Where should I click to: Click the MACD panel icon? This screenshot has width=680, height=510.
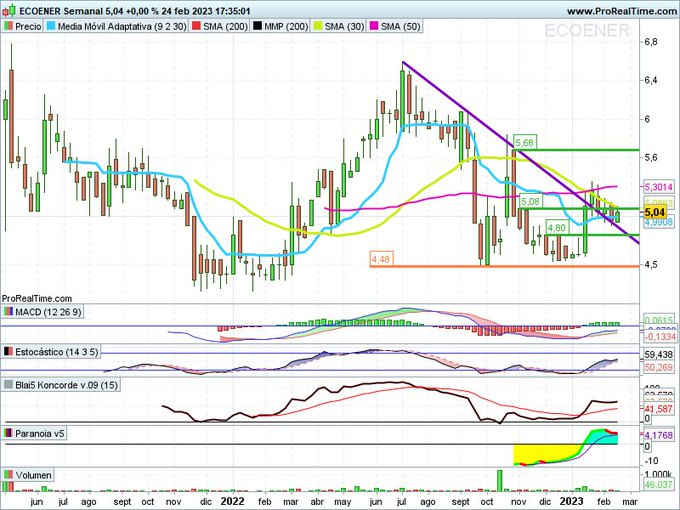(8, 312)
